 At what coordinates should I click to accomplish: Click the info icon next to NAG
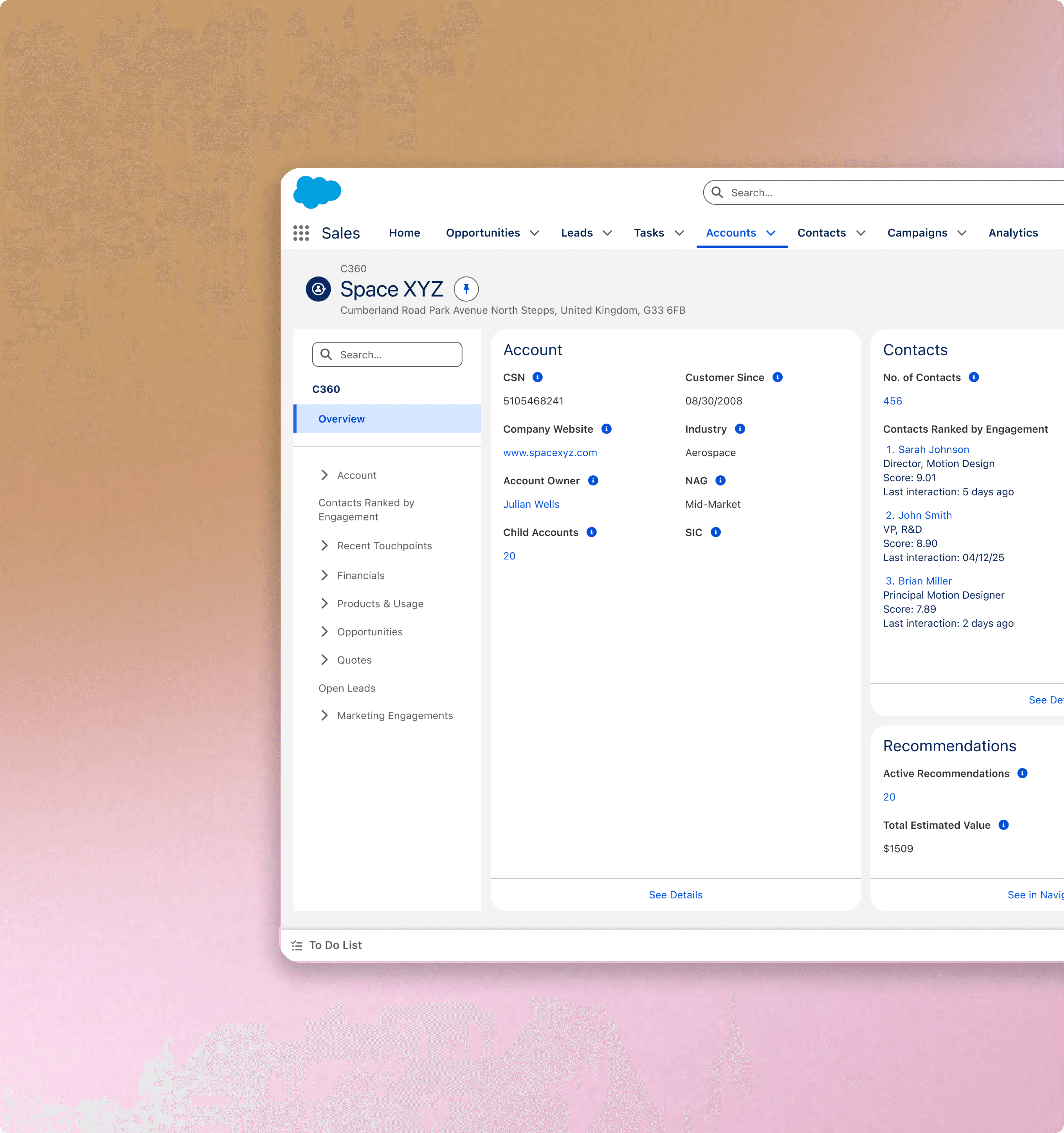(x=720, y=480)
